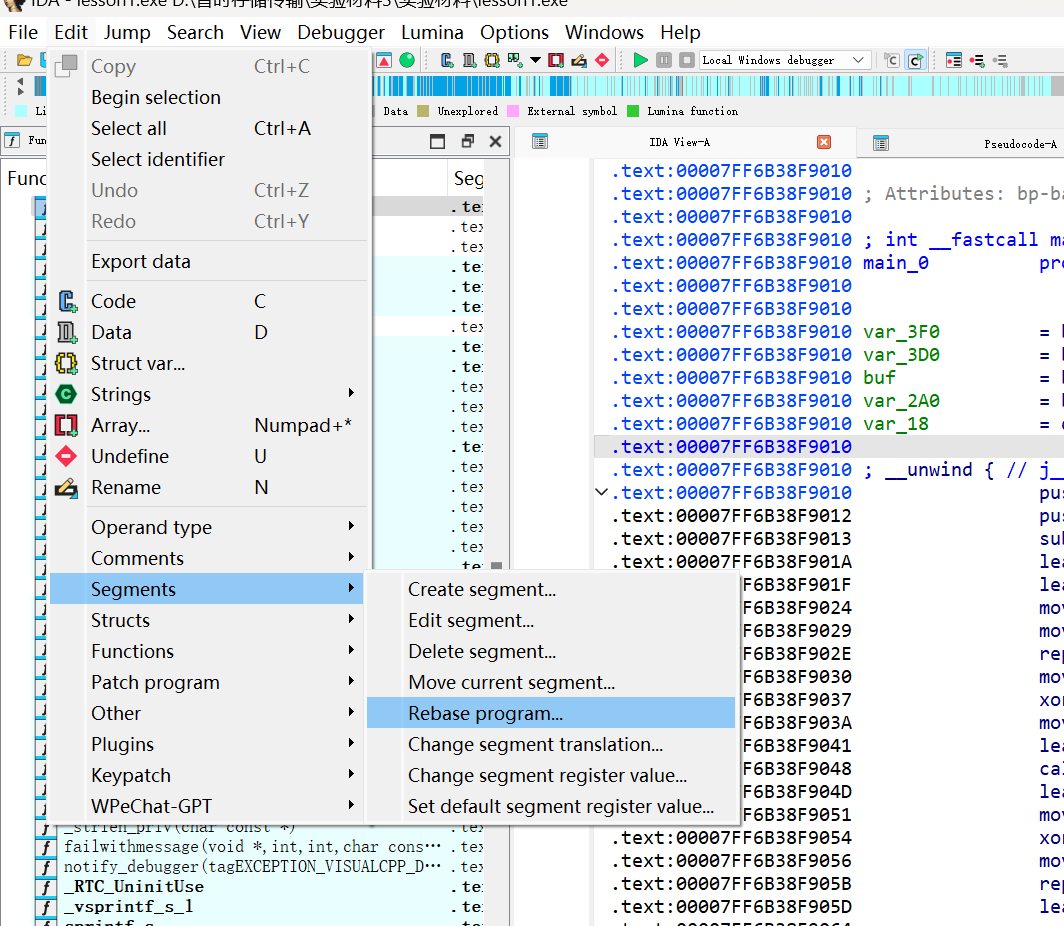
Task: Start debugging with the green play button
Action: pos(640,60)
